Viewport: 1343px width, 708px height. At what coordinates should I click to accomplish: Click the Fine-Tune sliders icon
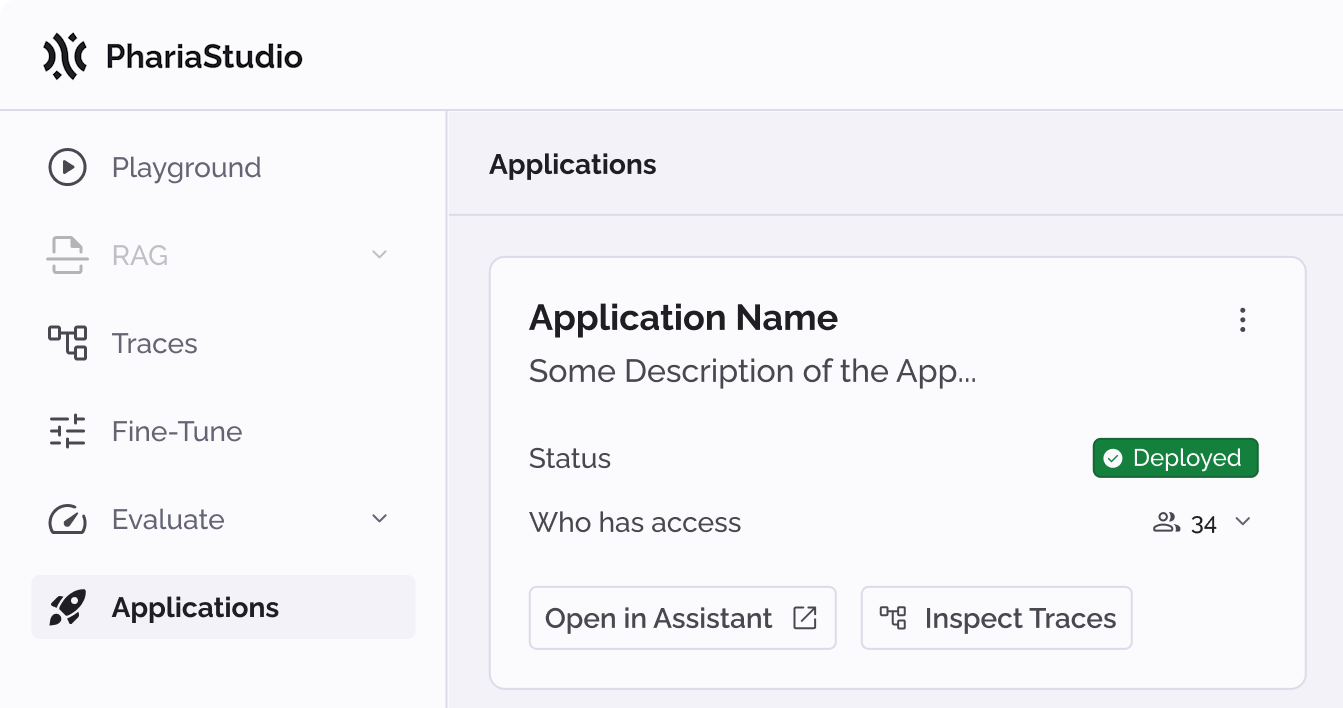(x=68, y=431)
